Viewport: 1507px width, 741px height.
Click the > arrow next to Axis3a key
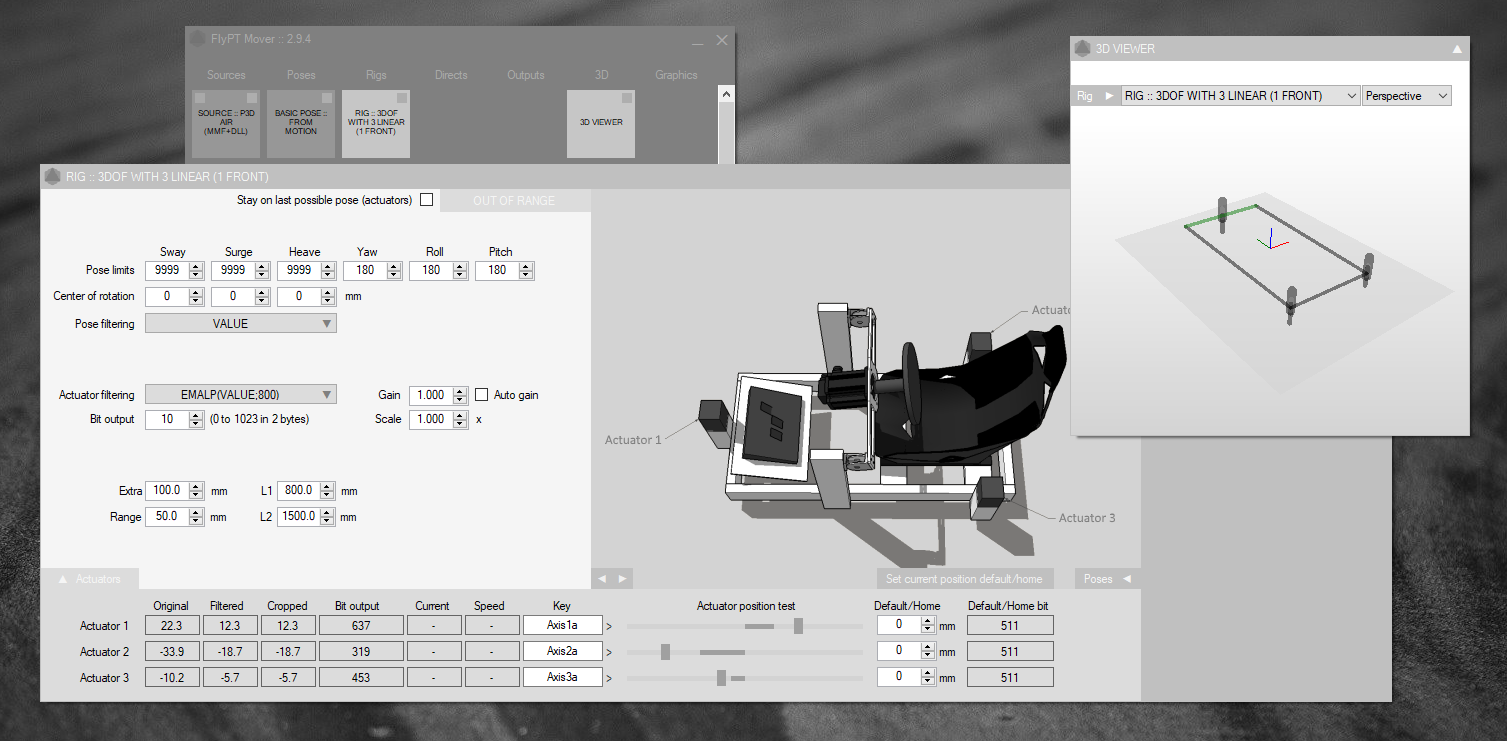609,678
